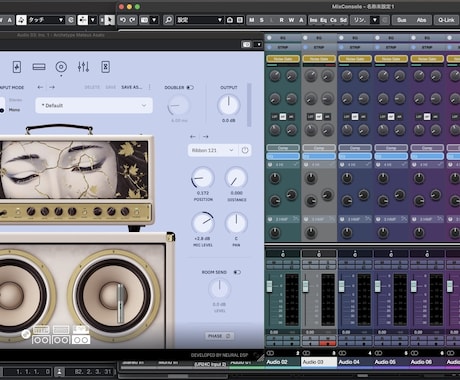Open the link group dropdown arrow
Screen dimensions: 460x380
point(375,20)
